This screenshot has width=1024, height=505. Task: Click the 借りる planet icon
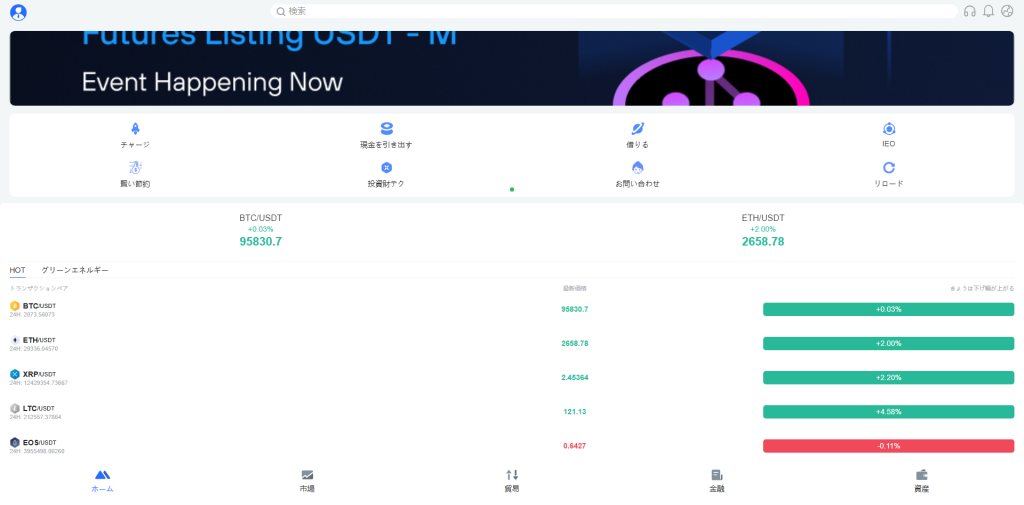click(x=637, y=129)
